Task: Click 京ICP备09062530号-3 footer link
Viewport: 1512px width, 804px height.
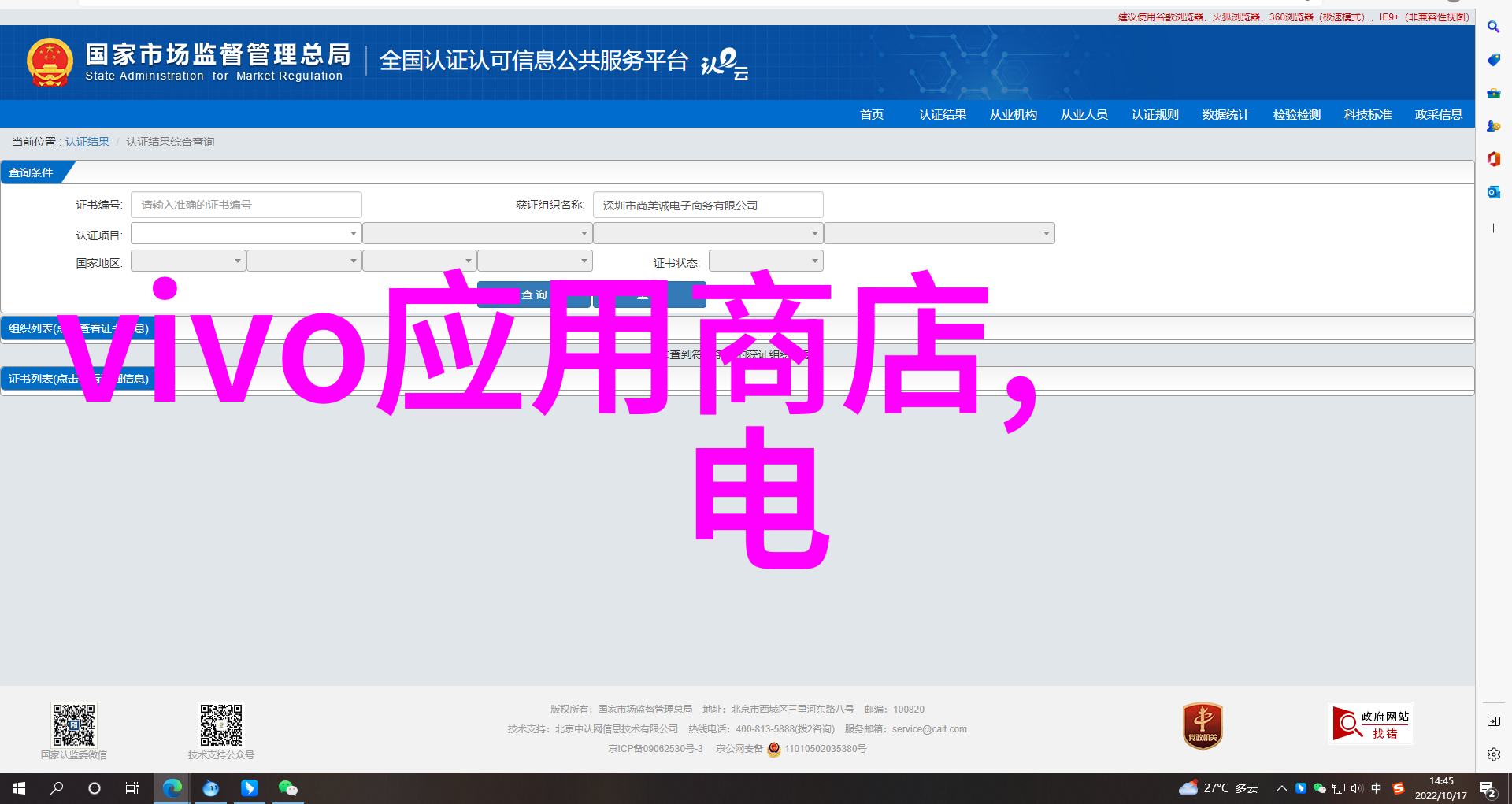Action: click(x=655, y=749)
